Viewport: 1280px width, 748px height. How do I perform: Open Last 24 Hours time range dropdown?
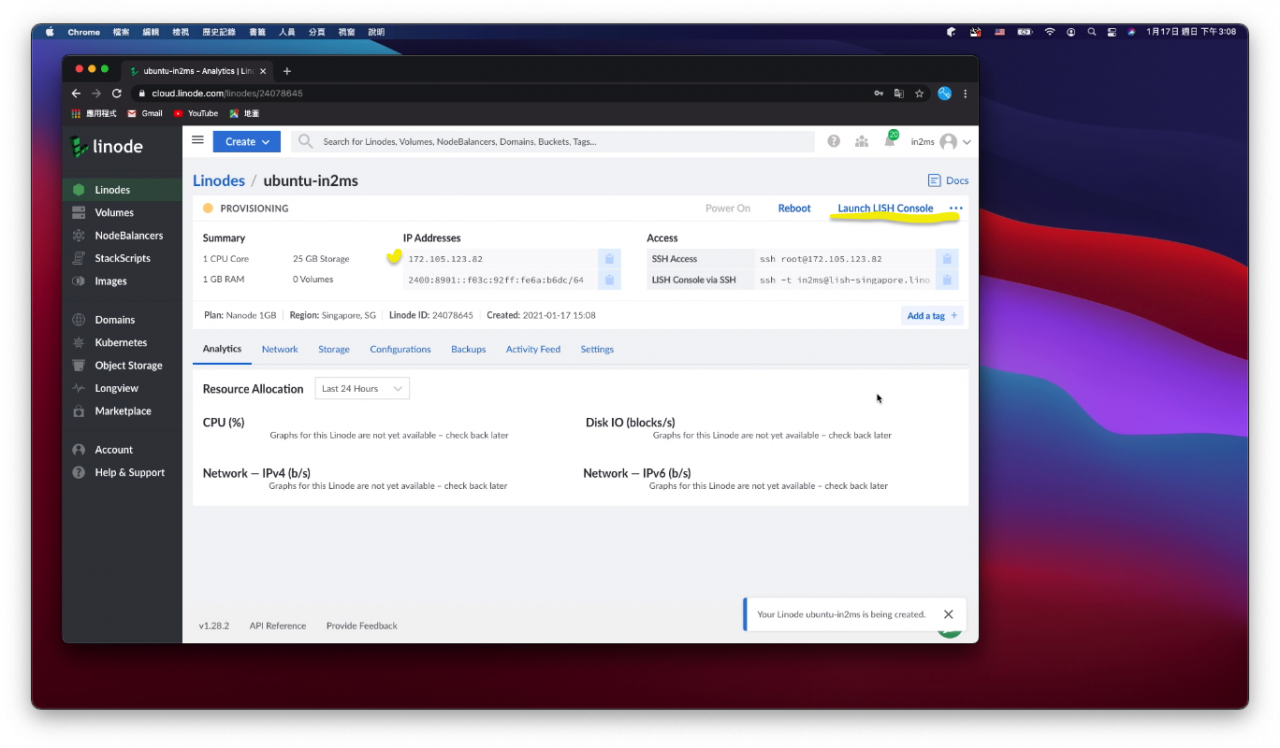pyautogui.click(x=362, y=389)
